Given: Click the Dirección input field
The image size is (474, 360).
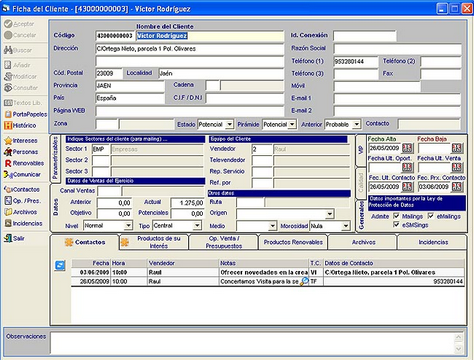Looking at the screenshot, I should [x=189, y=49].
